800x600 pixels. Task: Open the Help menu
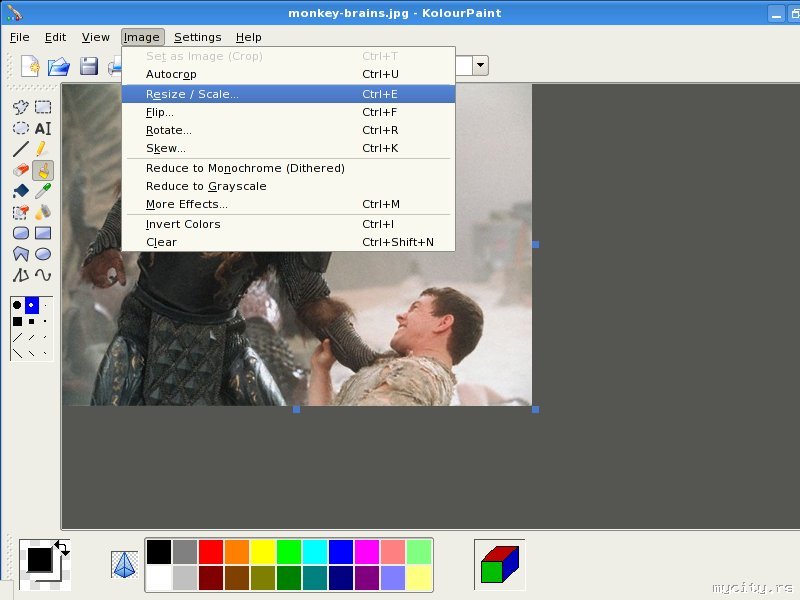(248, 37)
